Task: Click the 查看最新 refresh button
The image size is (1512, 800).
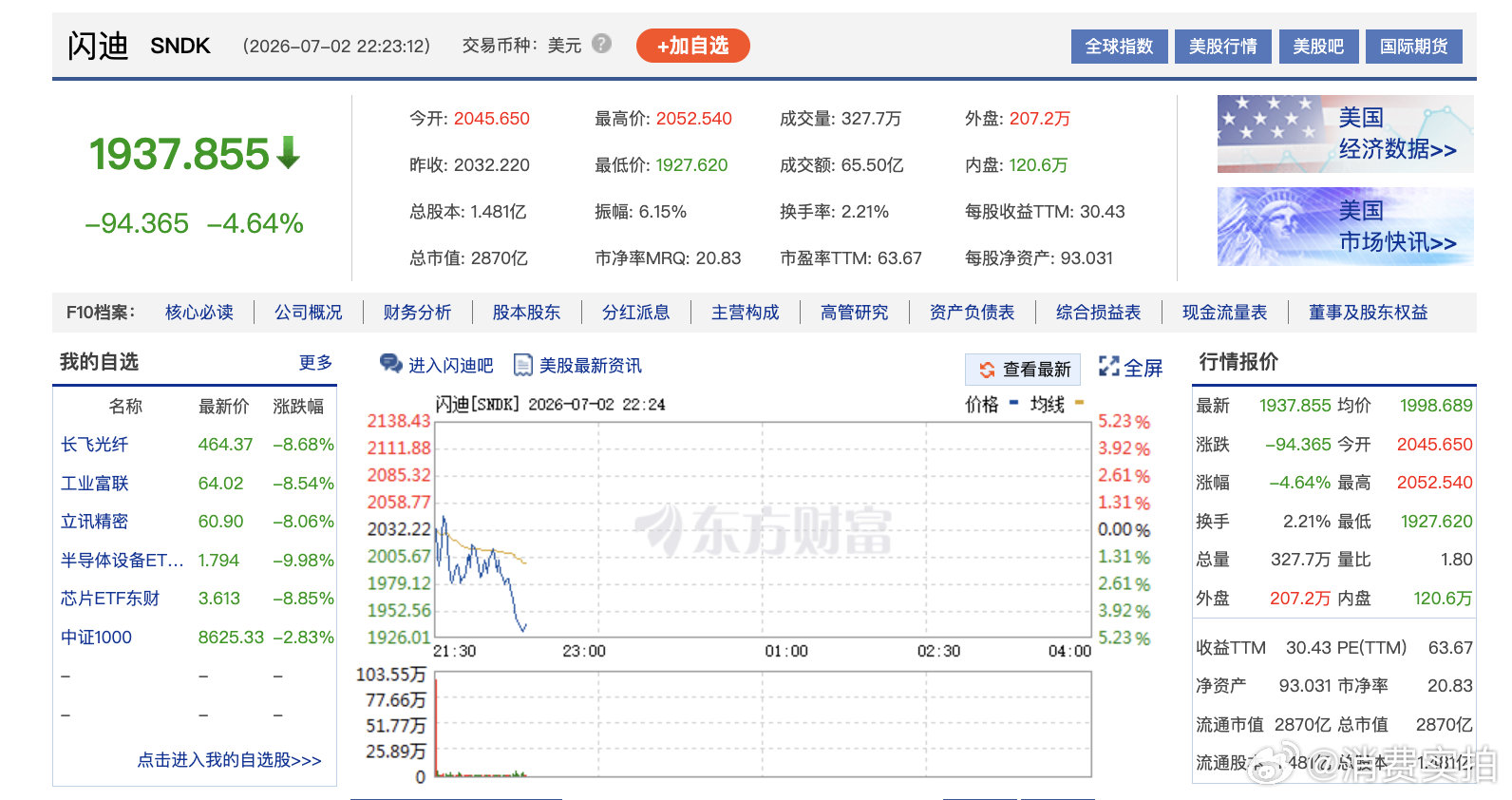Action: [1023, 369]
